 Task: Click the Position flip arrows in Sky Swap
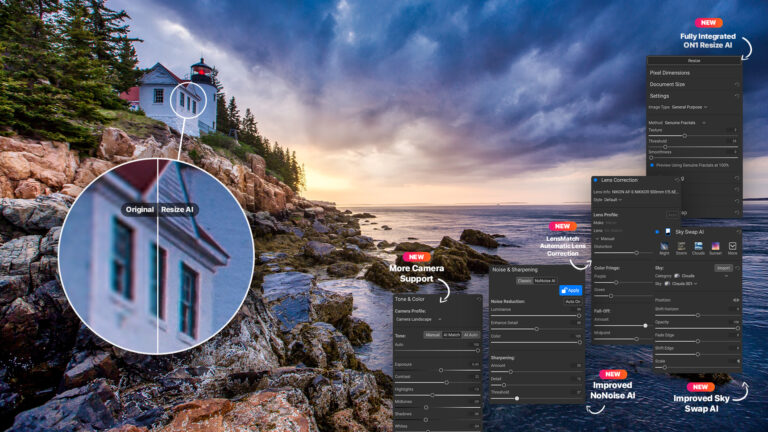coord(736,300)
